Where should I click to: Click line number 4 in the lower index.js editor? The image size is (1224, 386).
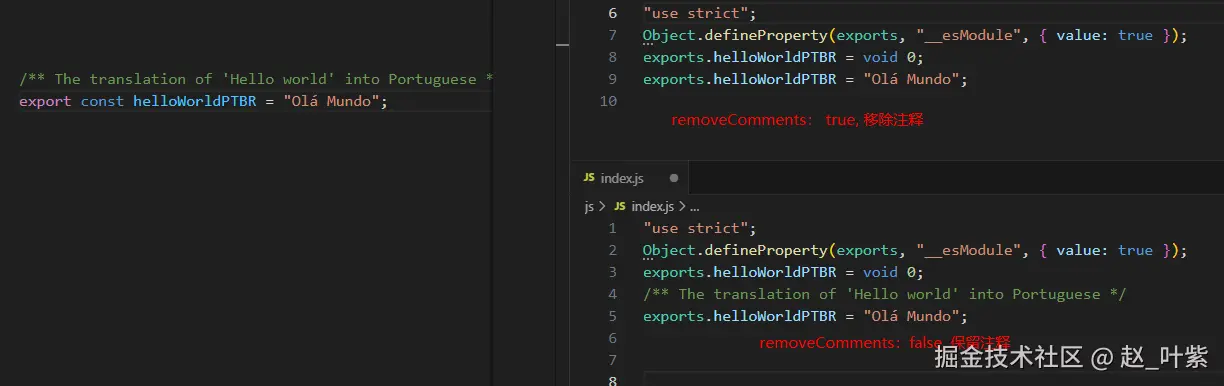tap(613, 294)
